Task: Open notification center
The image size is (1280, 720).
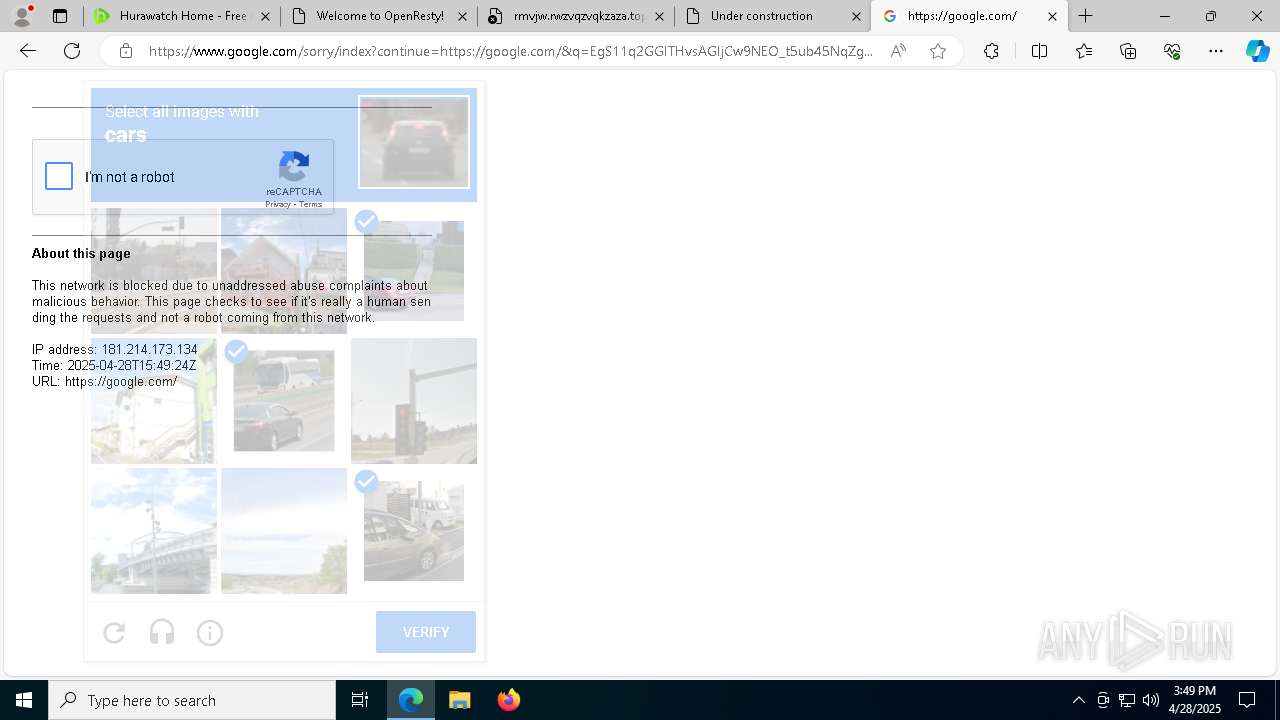Action: click(1247, 700)
